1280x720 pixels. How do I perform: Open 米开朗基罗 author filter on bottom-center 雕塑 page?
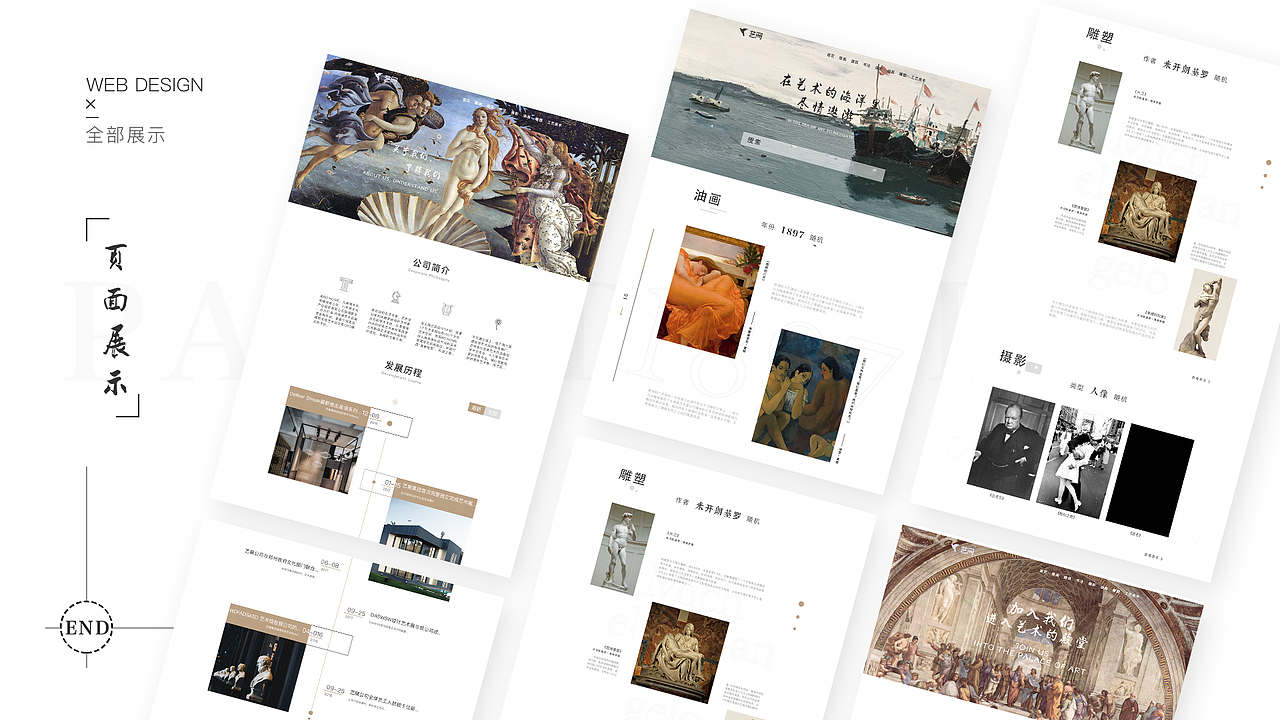tap(718, 510)
